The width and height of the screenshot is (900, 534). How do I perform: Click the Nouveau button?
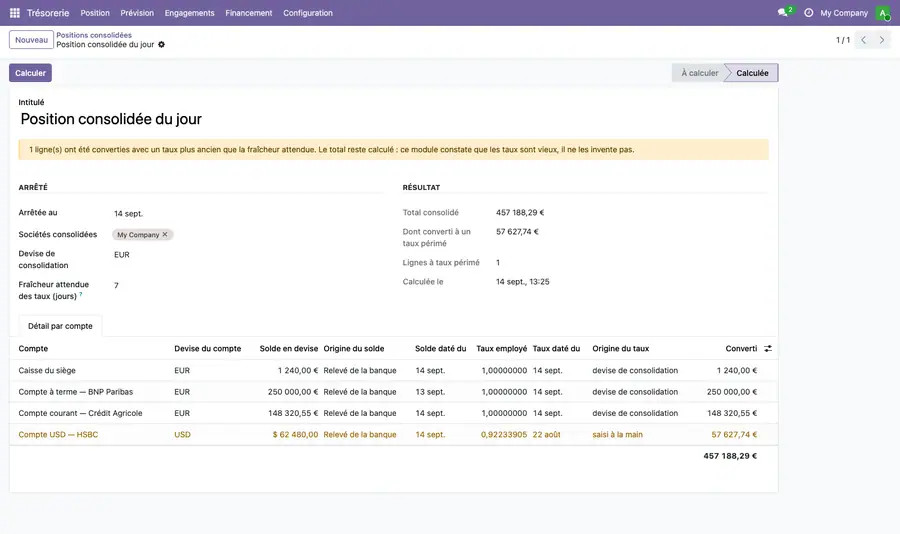click(32, 40)
